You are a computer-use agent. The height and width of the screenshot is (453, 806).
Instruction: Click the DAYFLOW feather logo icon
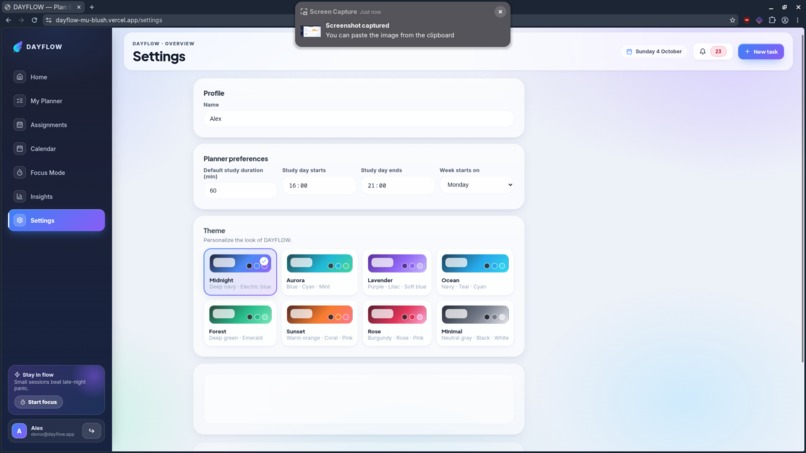(17, 47)
